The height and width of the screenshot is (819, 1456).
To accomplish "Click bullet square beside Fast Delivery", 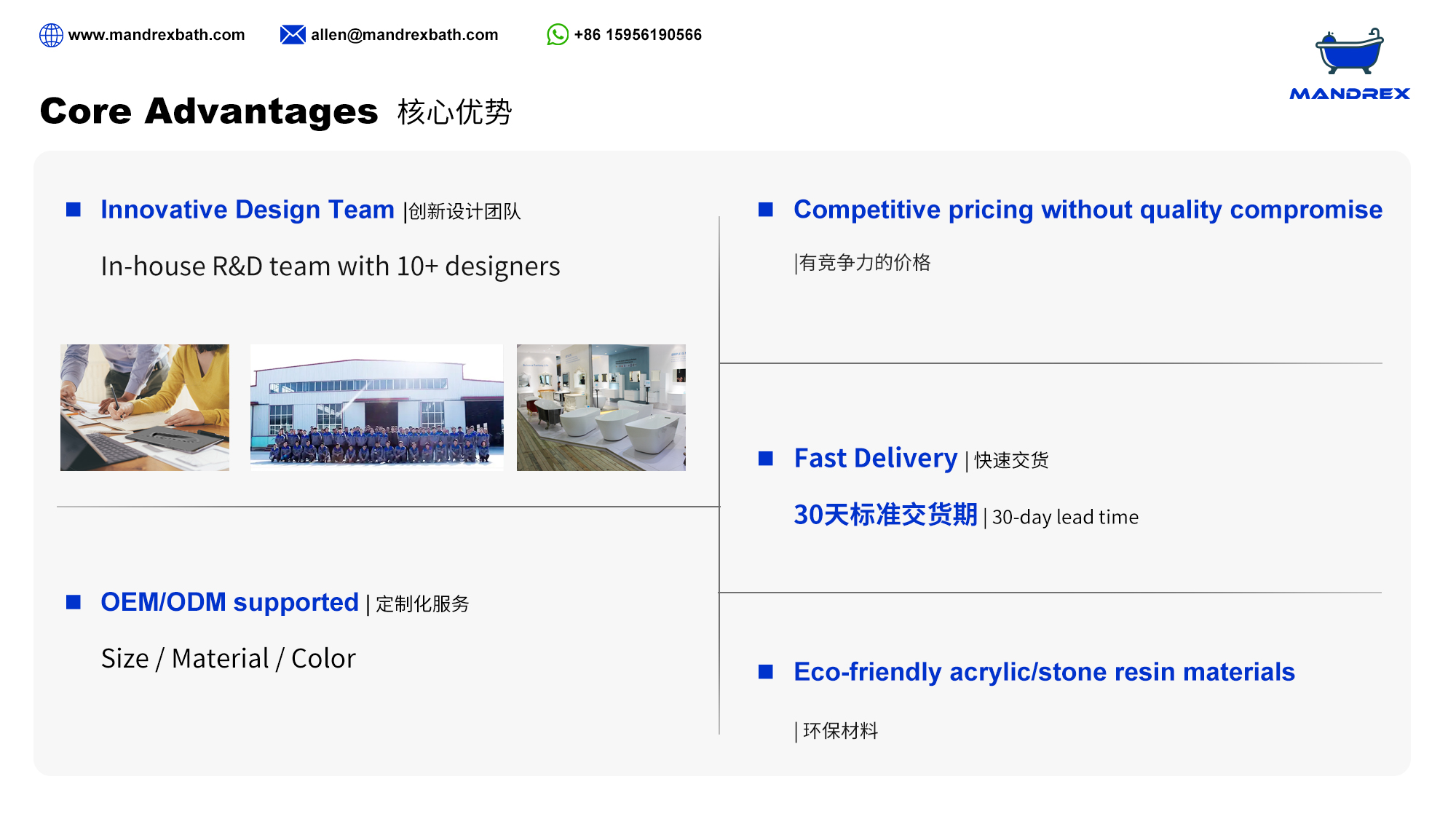I will pyautogui.click(x=766, y=458).
